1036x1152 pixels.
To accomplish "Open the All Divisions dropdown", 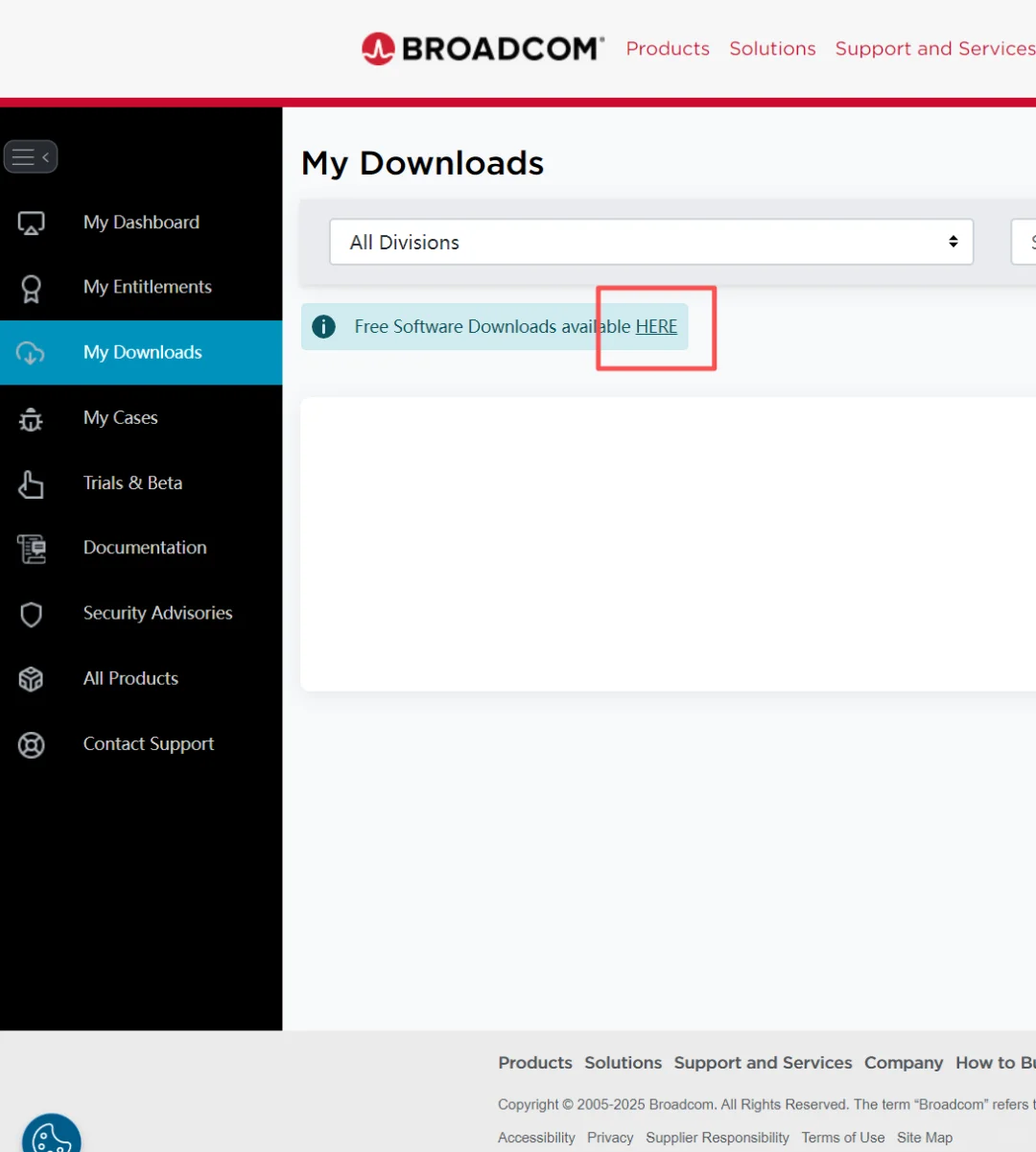I will (x=651, y=242).
